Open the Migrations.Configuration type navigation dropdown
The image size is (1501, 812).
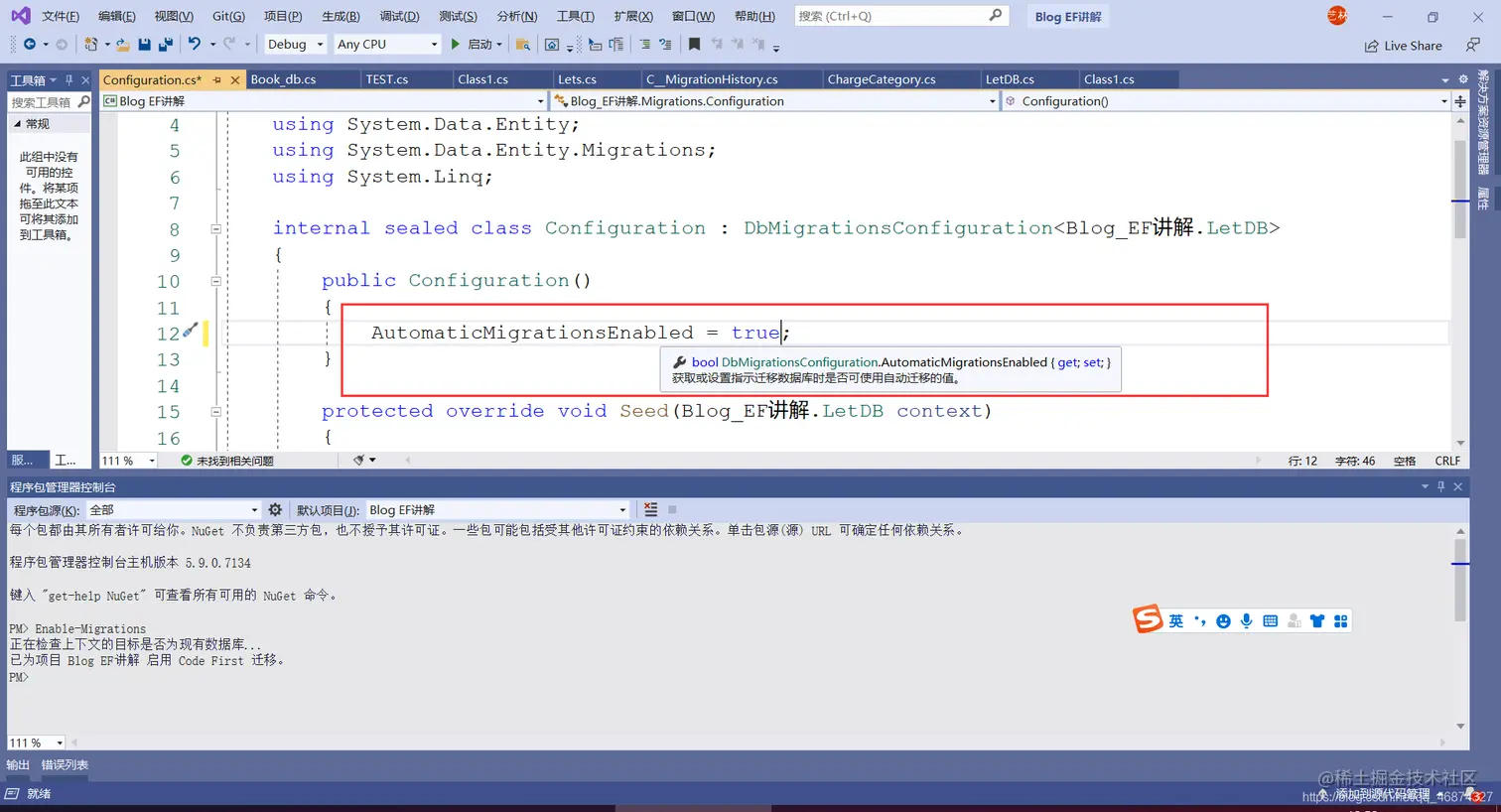[774, 101]
